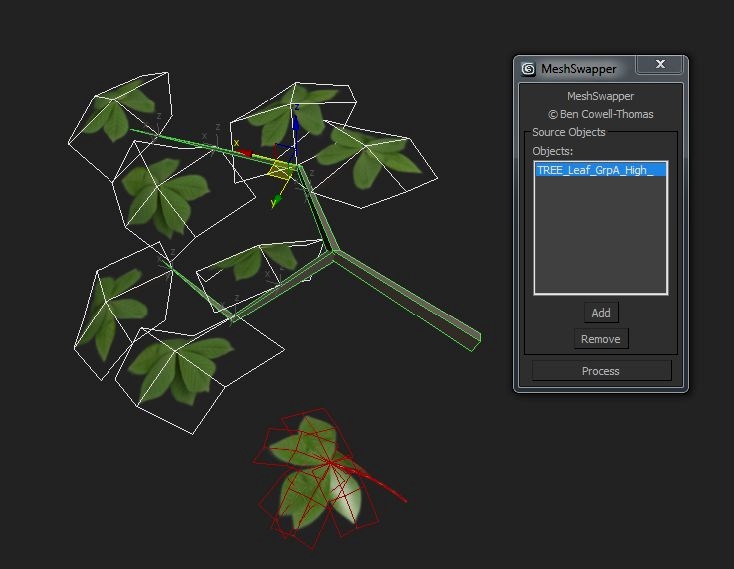Select TREE_Leaf_GrpA_High_ in the Objects list

point(601,170)
